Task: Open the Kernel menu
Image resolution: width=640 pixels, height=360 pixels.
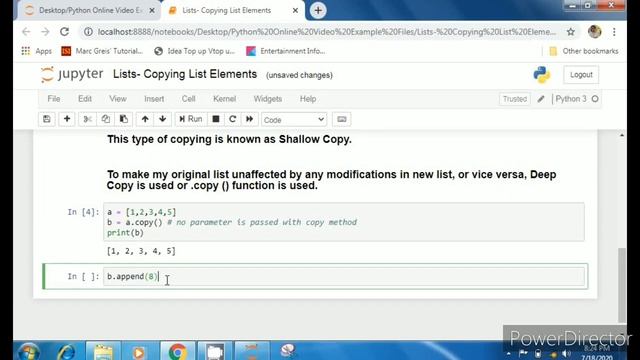Action: coord(224,99)
